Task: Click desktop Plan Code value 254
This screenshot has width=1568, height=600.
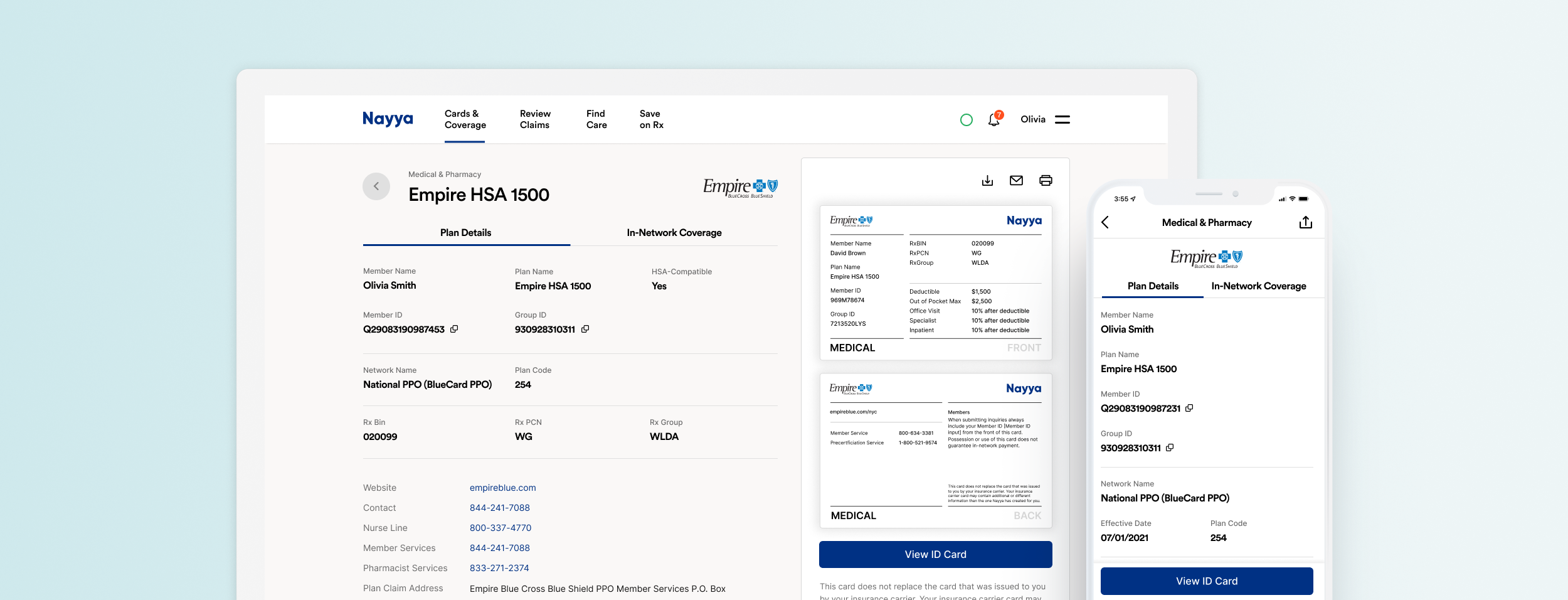Action: (x=523, y=385)
